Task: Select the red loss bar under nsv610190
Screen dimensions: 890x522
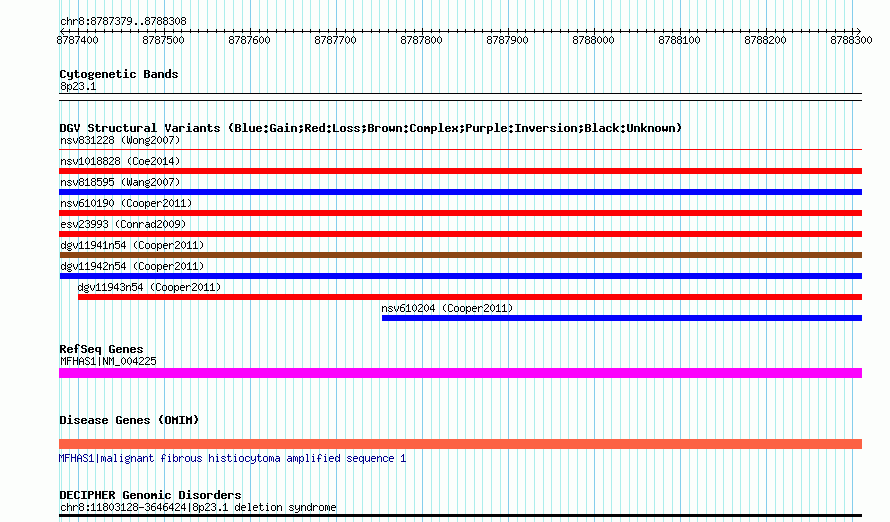Action: click(460, 213)
